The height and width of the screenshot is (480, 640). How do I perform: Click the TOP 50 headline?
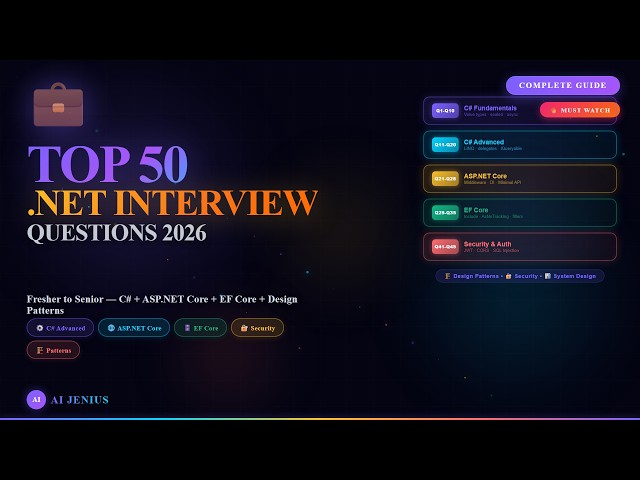coord(108,164)
